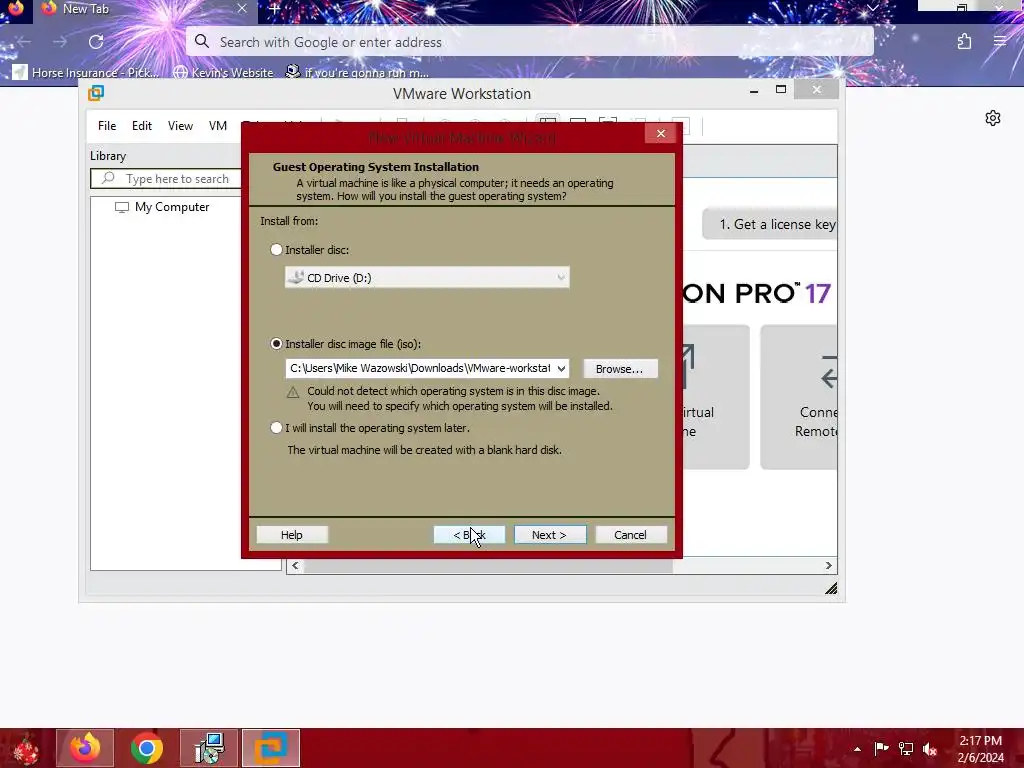Click the horizontal scrollbar right arrow

829,566
